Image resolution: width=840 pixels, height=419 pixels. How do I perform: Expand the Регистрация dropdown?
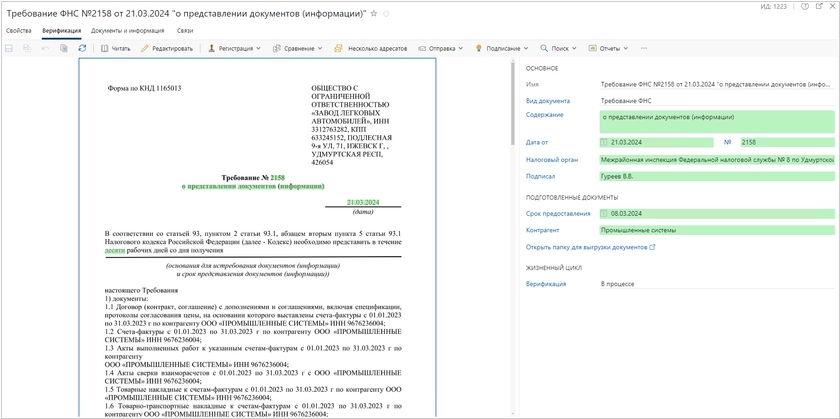pos(233,48)
